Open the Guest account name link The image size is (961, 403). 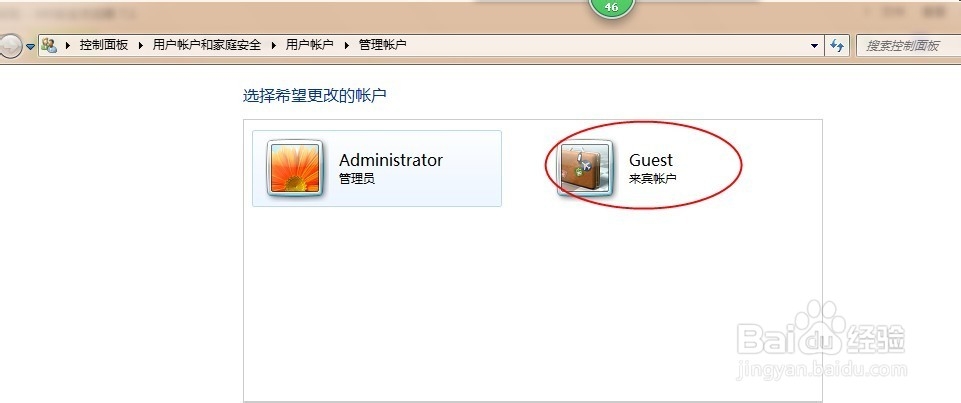[651, 160]
